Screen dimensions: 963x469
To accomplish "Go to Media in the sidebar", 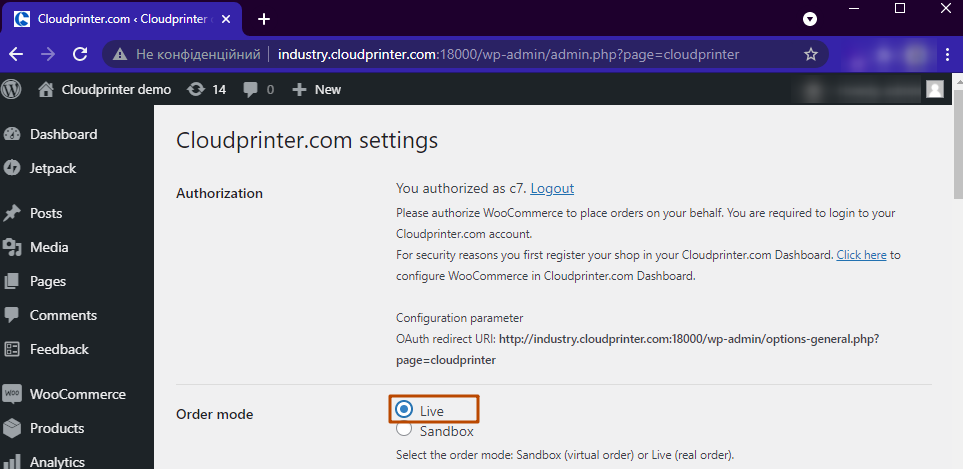I will [49, 247].
